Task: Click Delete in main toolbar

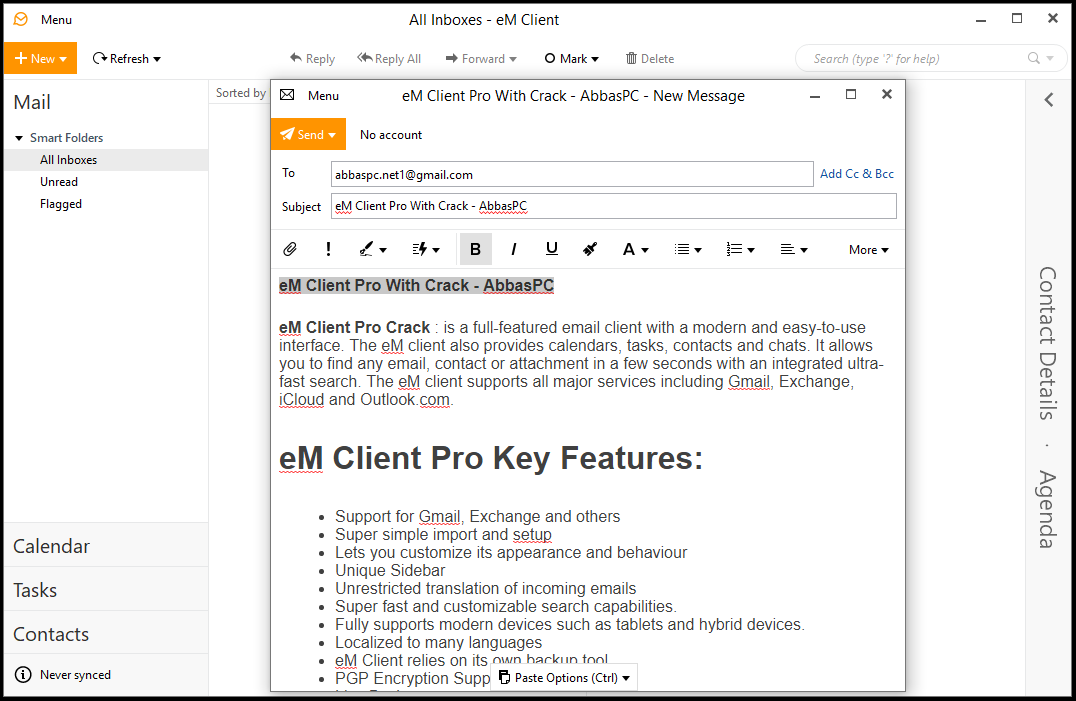Action: click(x=649, y=59)
